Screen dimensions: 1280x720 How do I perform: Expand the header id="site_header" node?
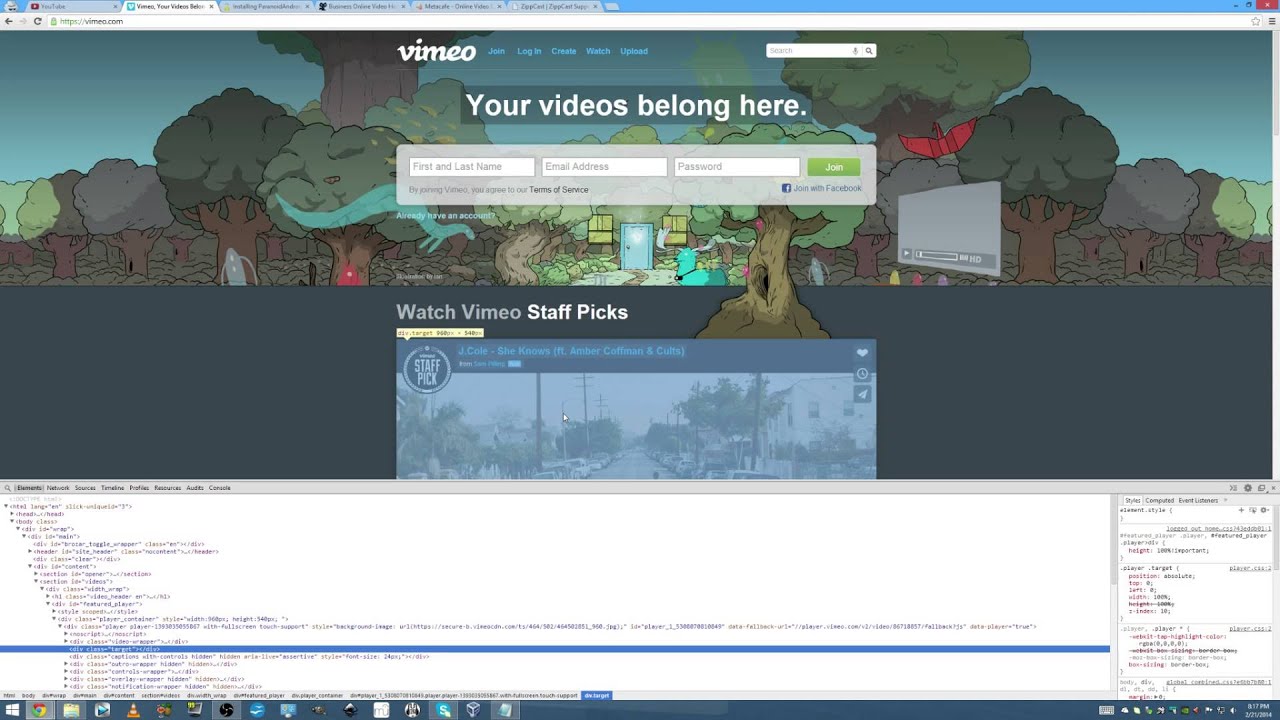pos(30,552)
